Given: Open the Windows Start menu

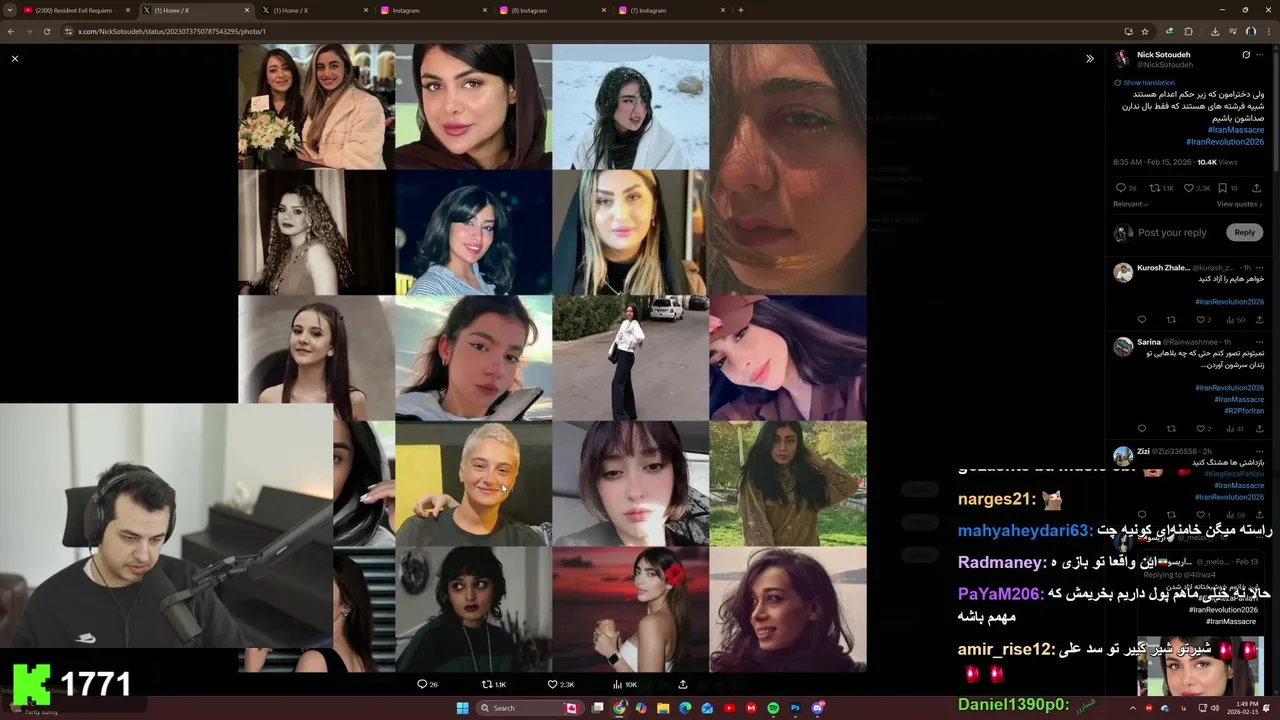Looking at the screenshot, I should coord(462,708).
